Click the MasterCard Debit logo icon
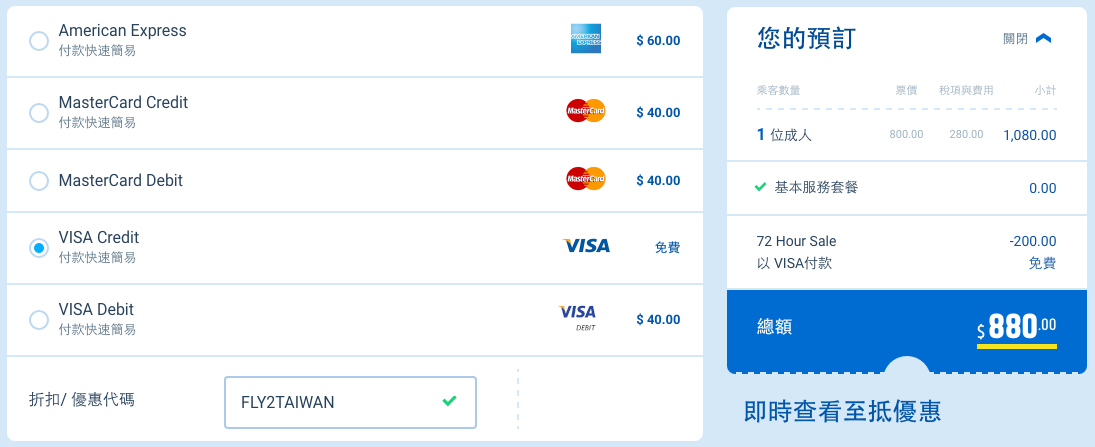Screen dimensions: 1095x447 point(585,179)
